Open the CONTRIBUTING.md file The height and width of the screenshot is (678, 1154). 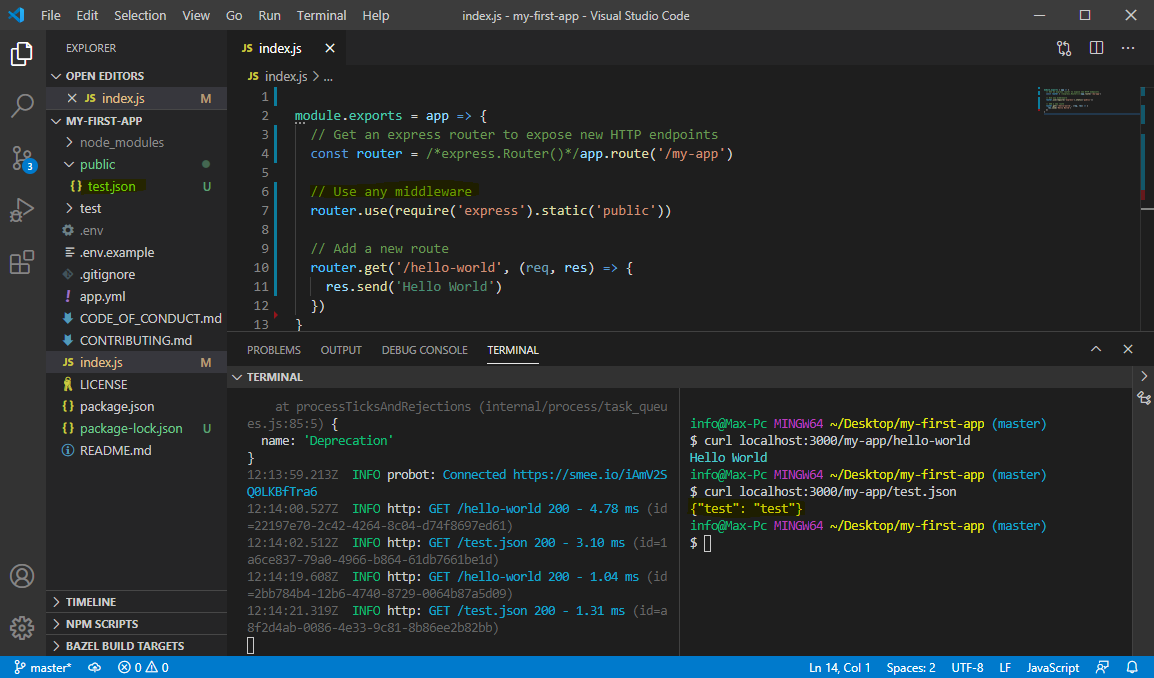(135, 340)
